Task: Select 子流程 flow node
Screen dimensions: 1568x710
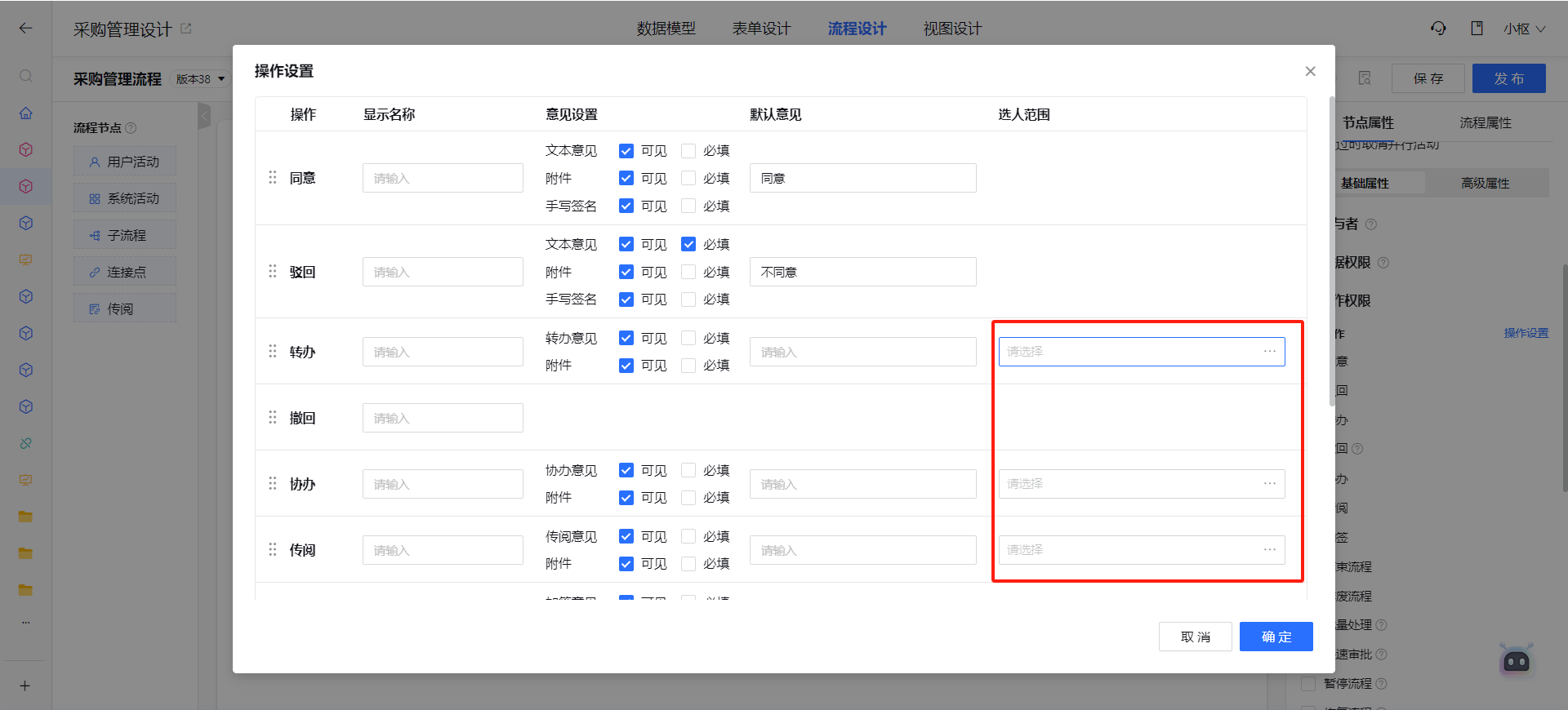Action: [x=125, y=235]
